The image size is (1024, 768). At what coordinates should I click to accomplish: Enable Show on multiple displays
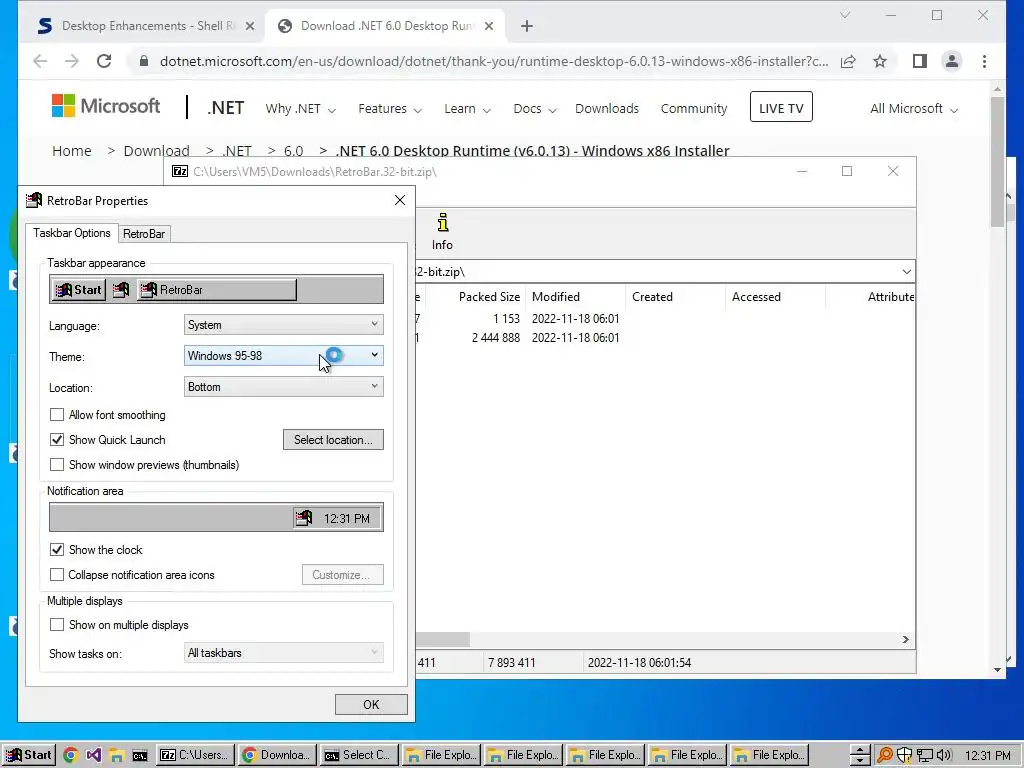pyautogui.click(x=57, y=624)
